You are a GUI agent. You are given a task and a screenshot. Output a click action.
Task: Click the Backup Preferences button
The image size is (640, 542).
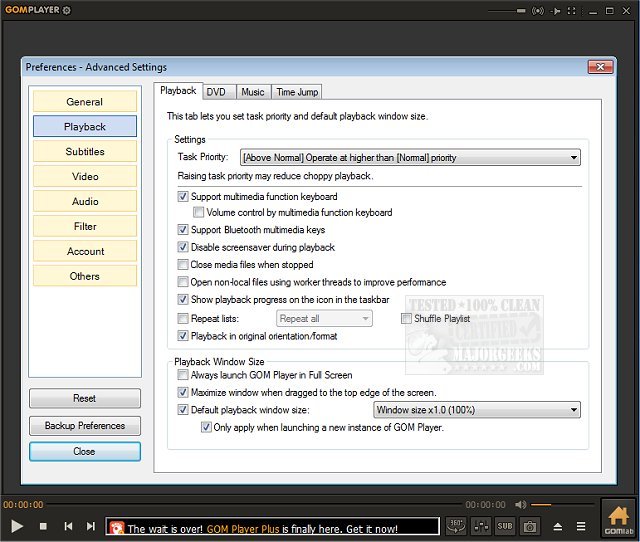point(84,426)
